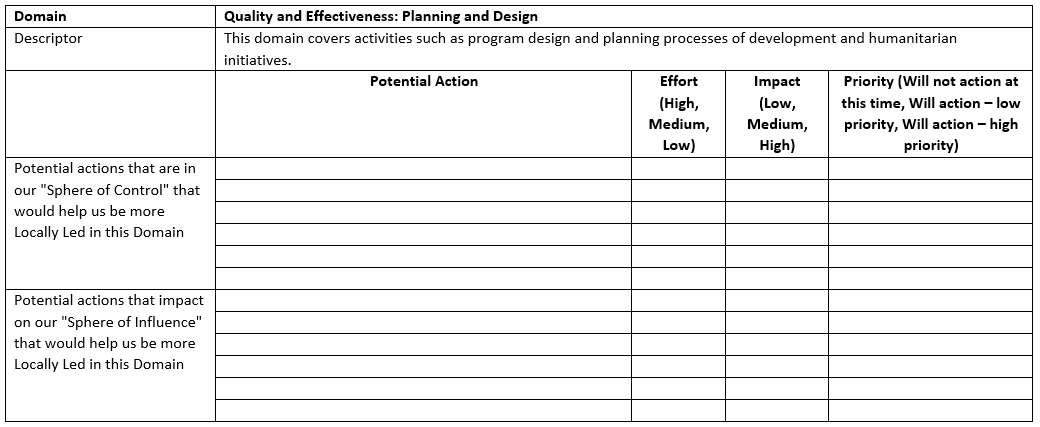Image resolution: width=1040 pixels, height=427 pixels.
Task: Click first Priority cell in Sphere of Influence section
Action: (x=929, y=300)
